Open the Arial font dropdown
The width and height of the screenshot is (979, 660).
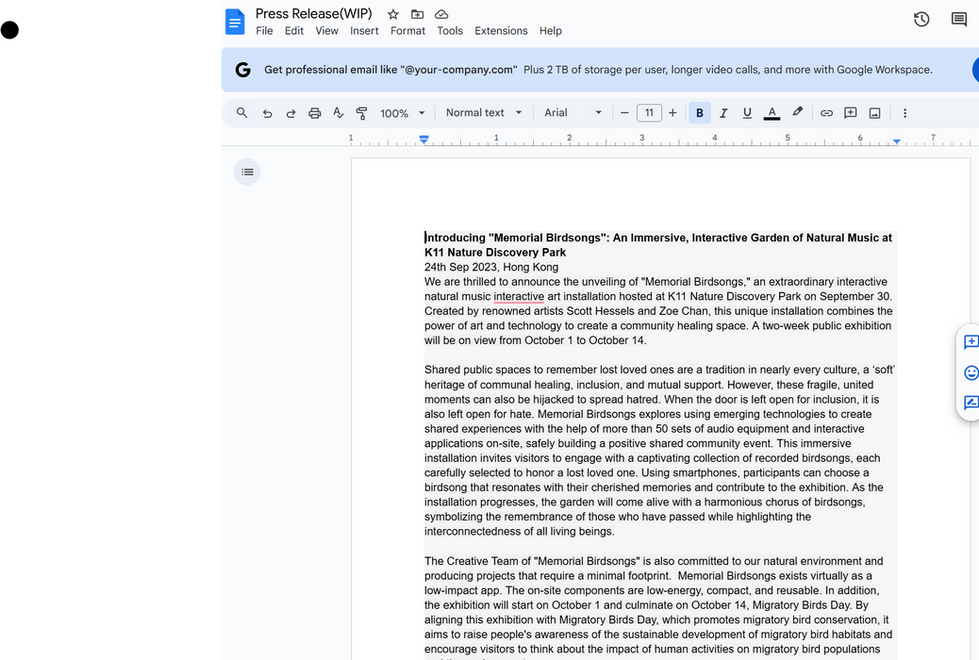[x=573, y=113]
